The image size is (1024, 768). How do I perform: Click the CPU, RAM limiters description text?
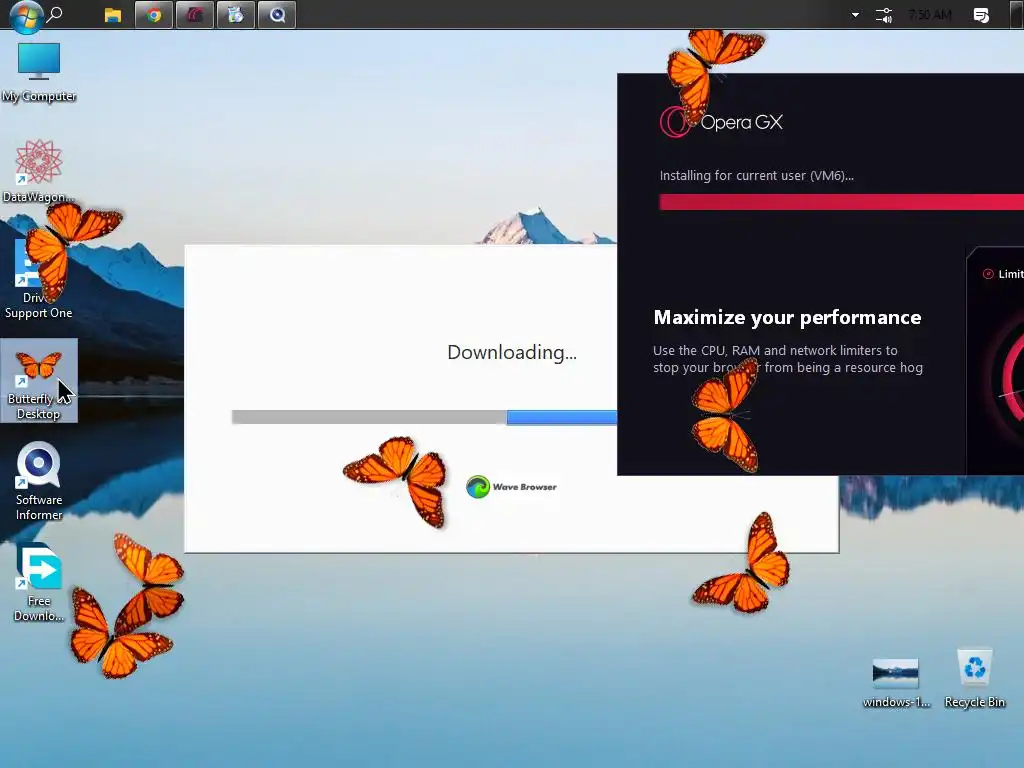click(788, 359)
